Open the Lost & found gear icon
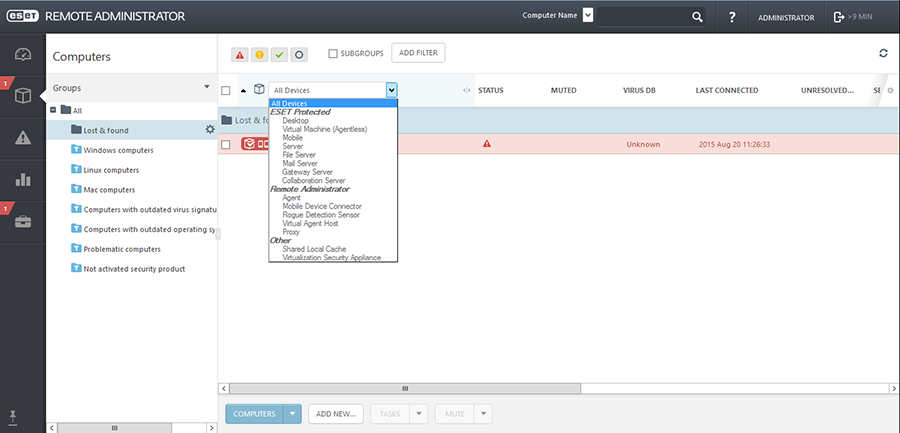 (210, 130)
